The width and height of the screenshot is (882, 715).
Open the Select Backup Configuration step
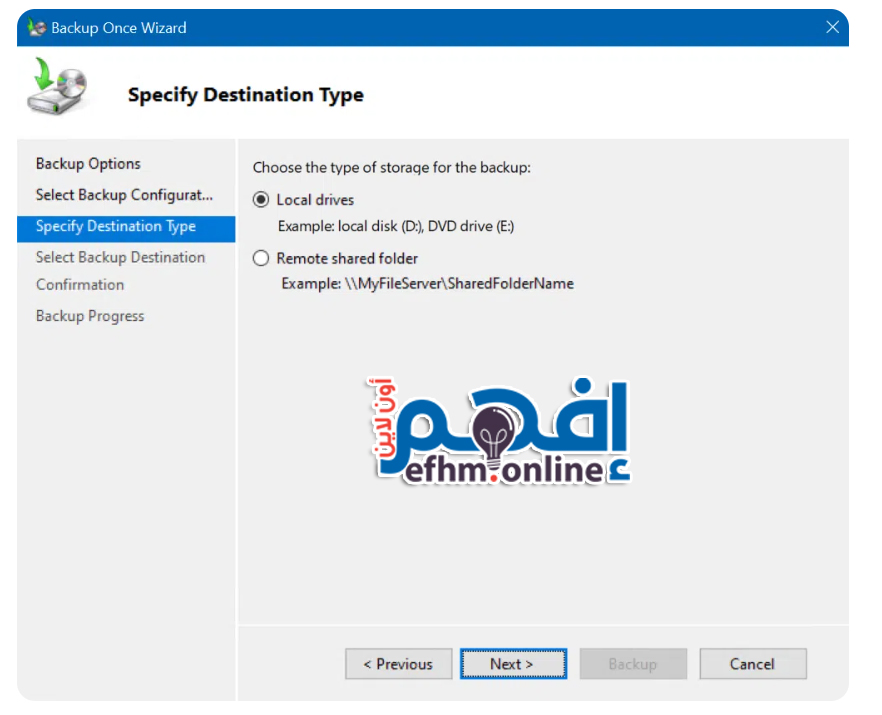click(x=124, y=195)
